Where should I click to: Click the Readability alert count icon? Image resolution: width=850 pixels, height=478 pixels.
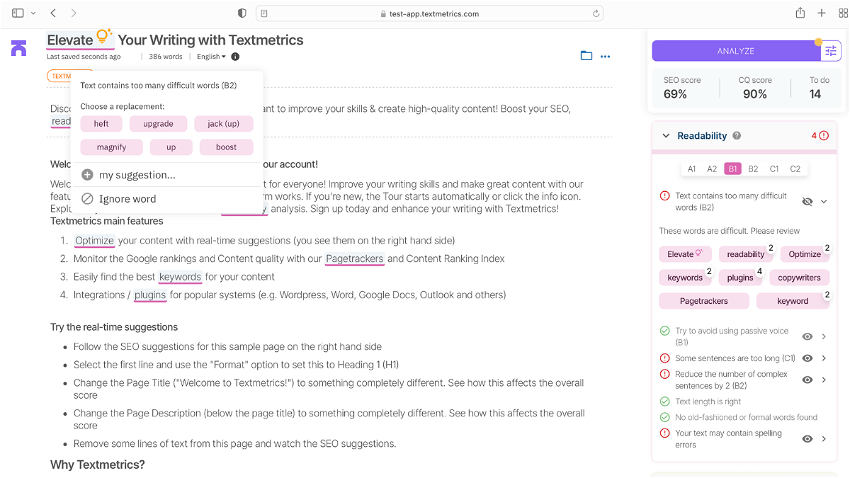[x=823, y=135]
